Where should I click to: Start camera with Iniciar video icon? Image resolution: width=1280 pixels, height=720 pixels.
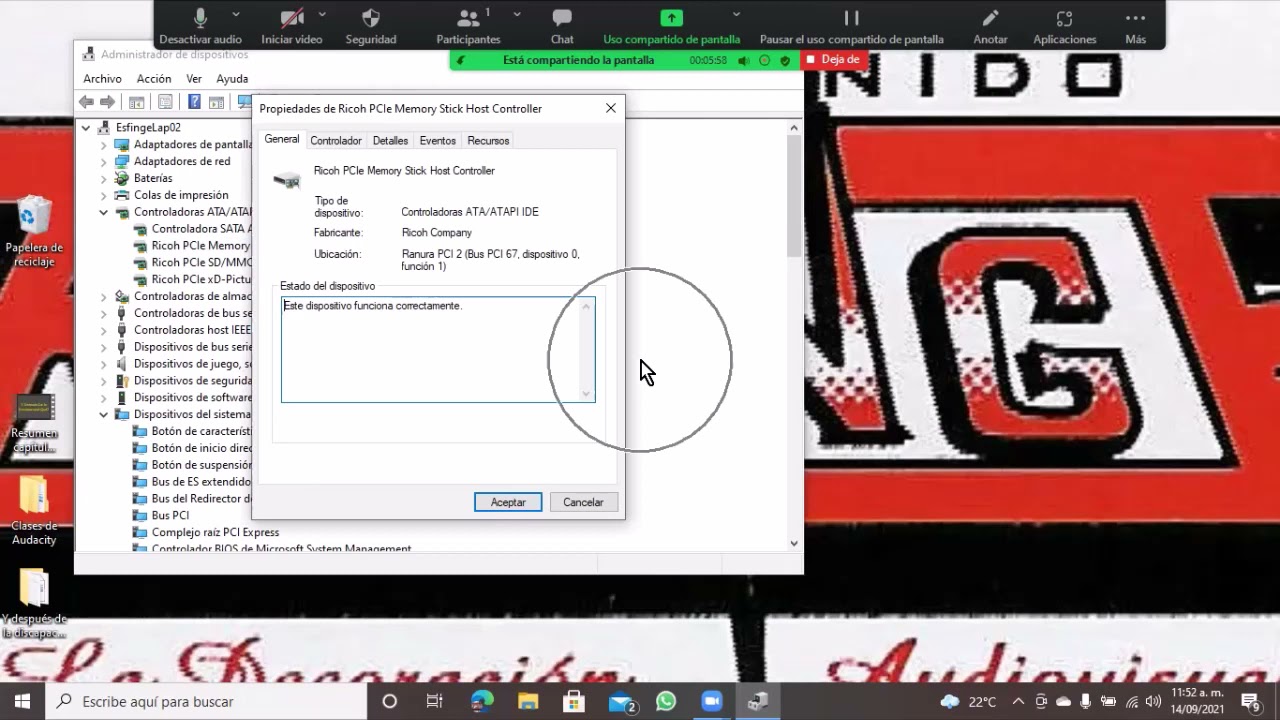click(x=292, y=18)
